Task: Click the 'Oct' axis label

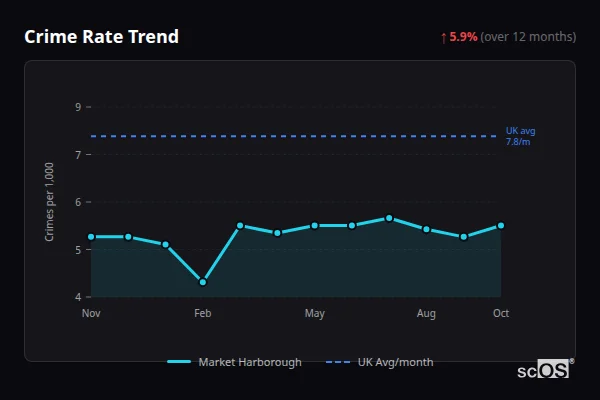Action: tap(501, 313)
